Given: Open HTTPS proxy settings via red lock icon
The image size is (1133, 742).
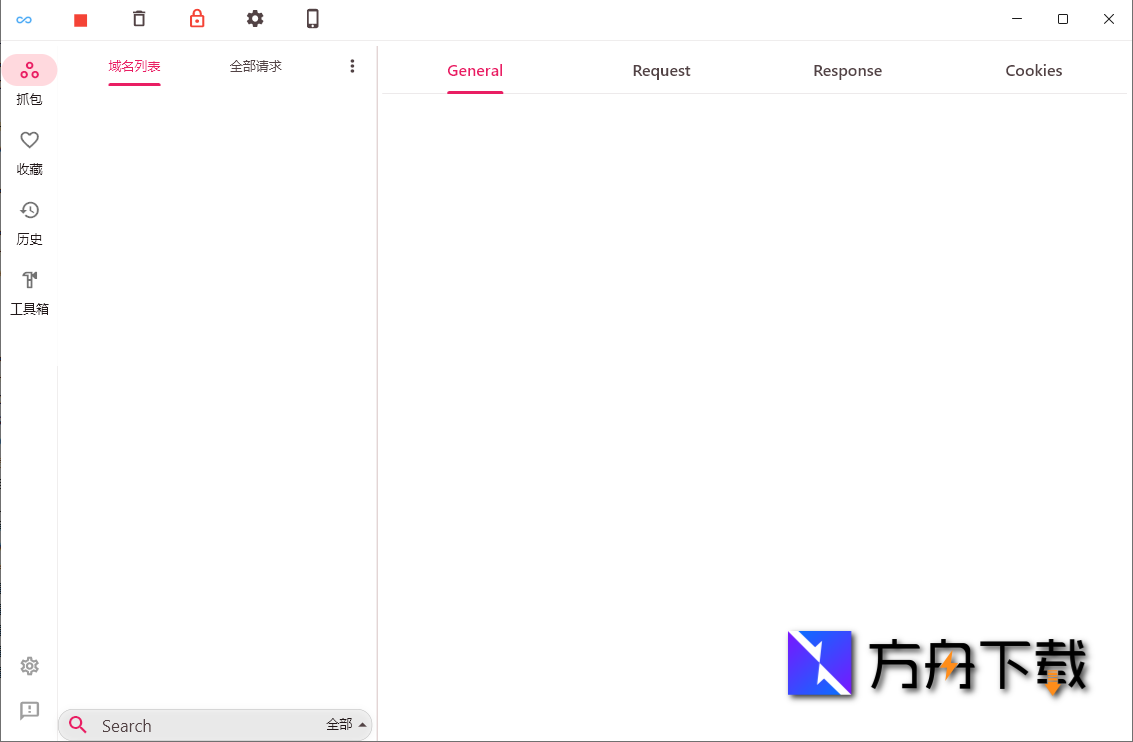Looking at the screenshot, I should pyautogui.click(x=196, y=19).
